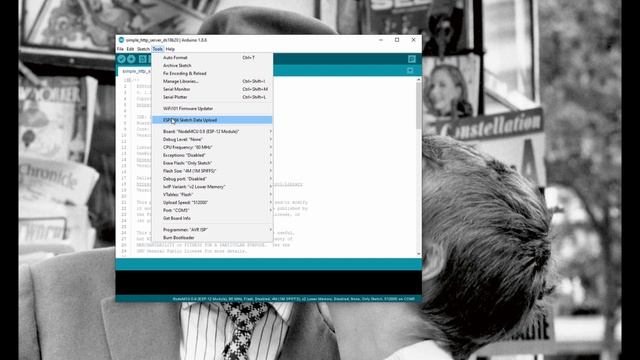Select Serial Monitor menu entry
640x360 pixels.
[212, 89]
